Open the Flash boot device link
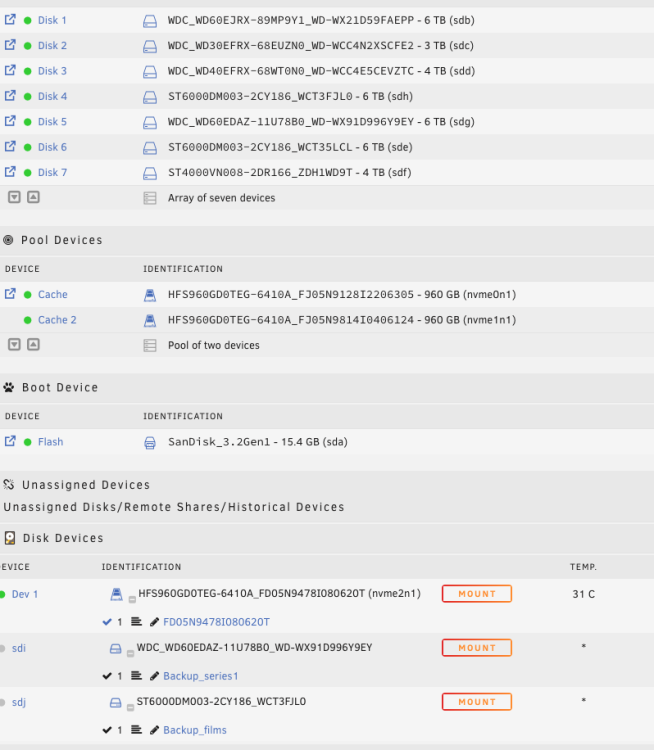 point(50,441)
